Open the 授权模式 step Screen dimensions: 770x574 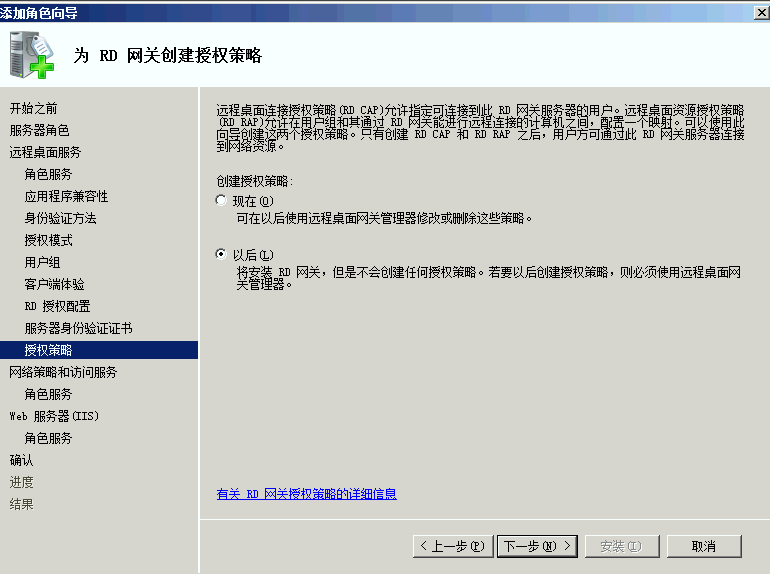click(x=48, y=240)
